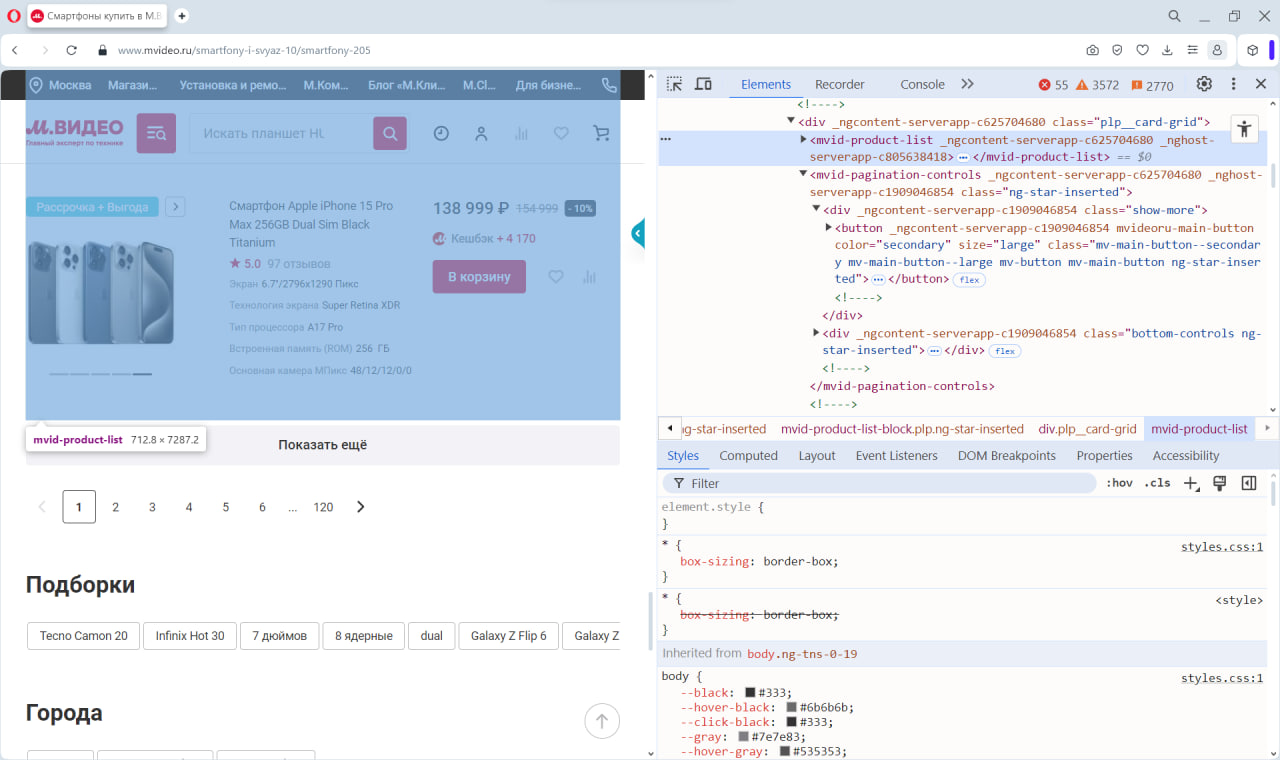Screen dimensions: 1280x760
Task: Click the M.Video catalog menu button
Action: 156,133
